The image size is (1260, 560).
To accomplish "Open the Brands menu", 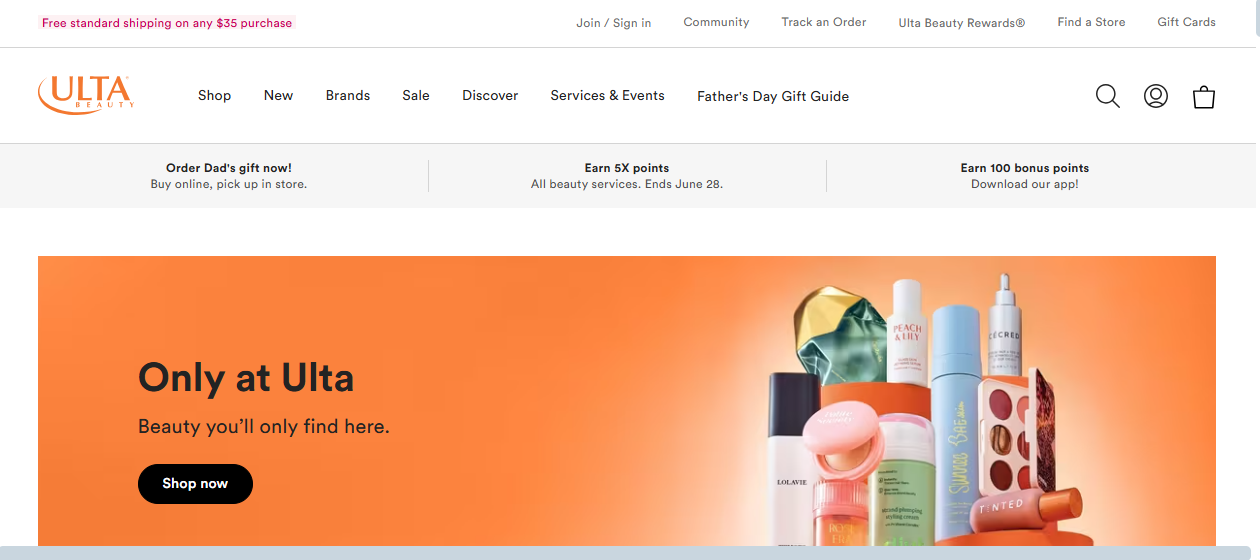I will [348, 96].
